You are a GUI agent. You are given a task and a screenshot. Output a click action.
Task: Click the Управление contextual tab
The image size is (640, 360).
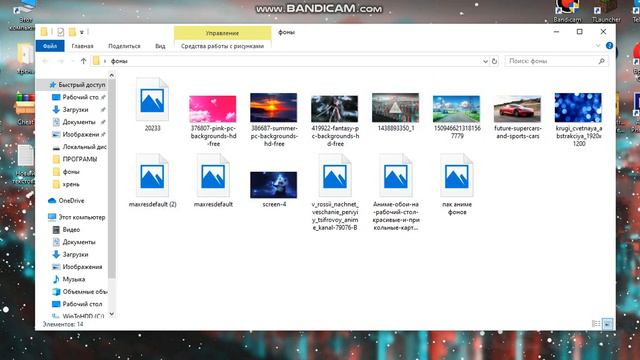(222, 33)
